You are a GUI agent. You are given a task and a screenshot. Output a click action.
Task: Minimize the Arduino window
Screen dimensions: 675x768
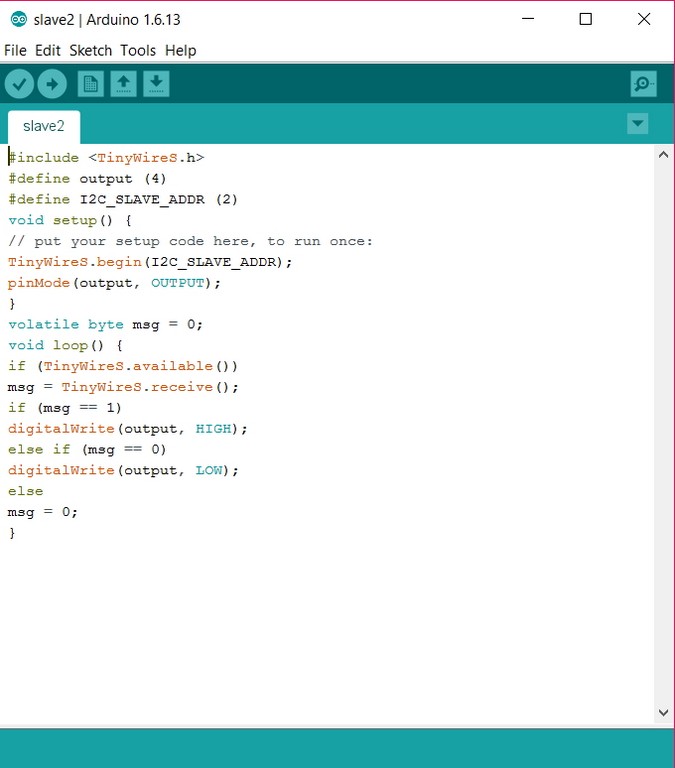pos(528,19)
